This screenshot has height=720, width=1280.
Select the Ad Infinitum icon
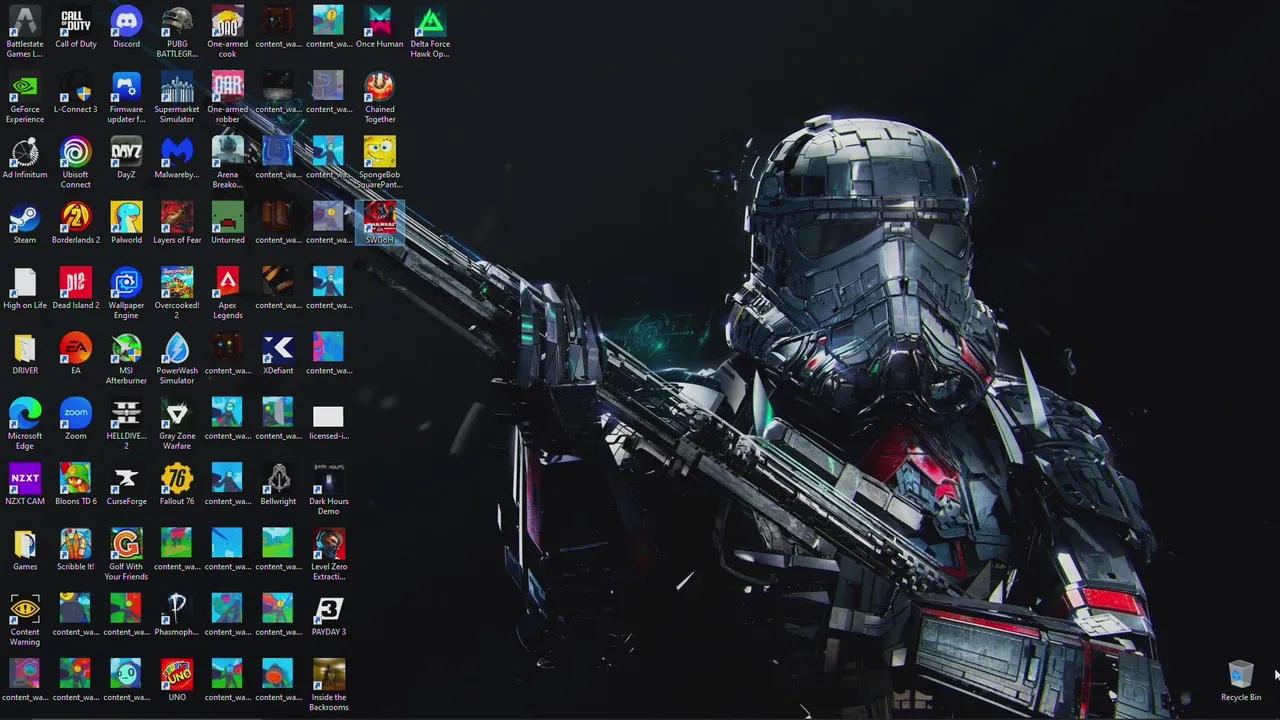coord(25,158)
